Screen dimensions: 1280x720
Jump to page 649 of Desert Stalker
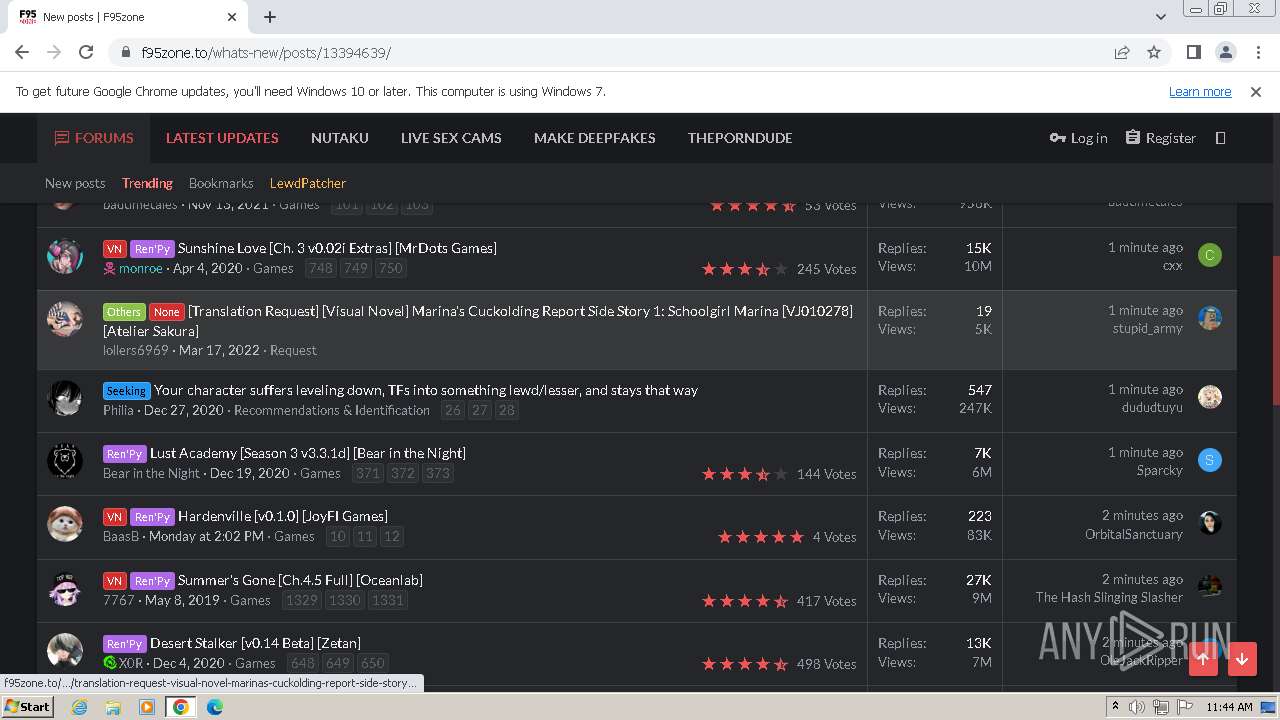338,663
